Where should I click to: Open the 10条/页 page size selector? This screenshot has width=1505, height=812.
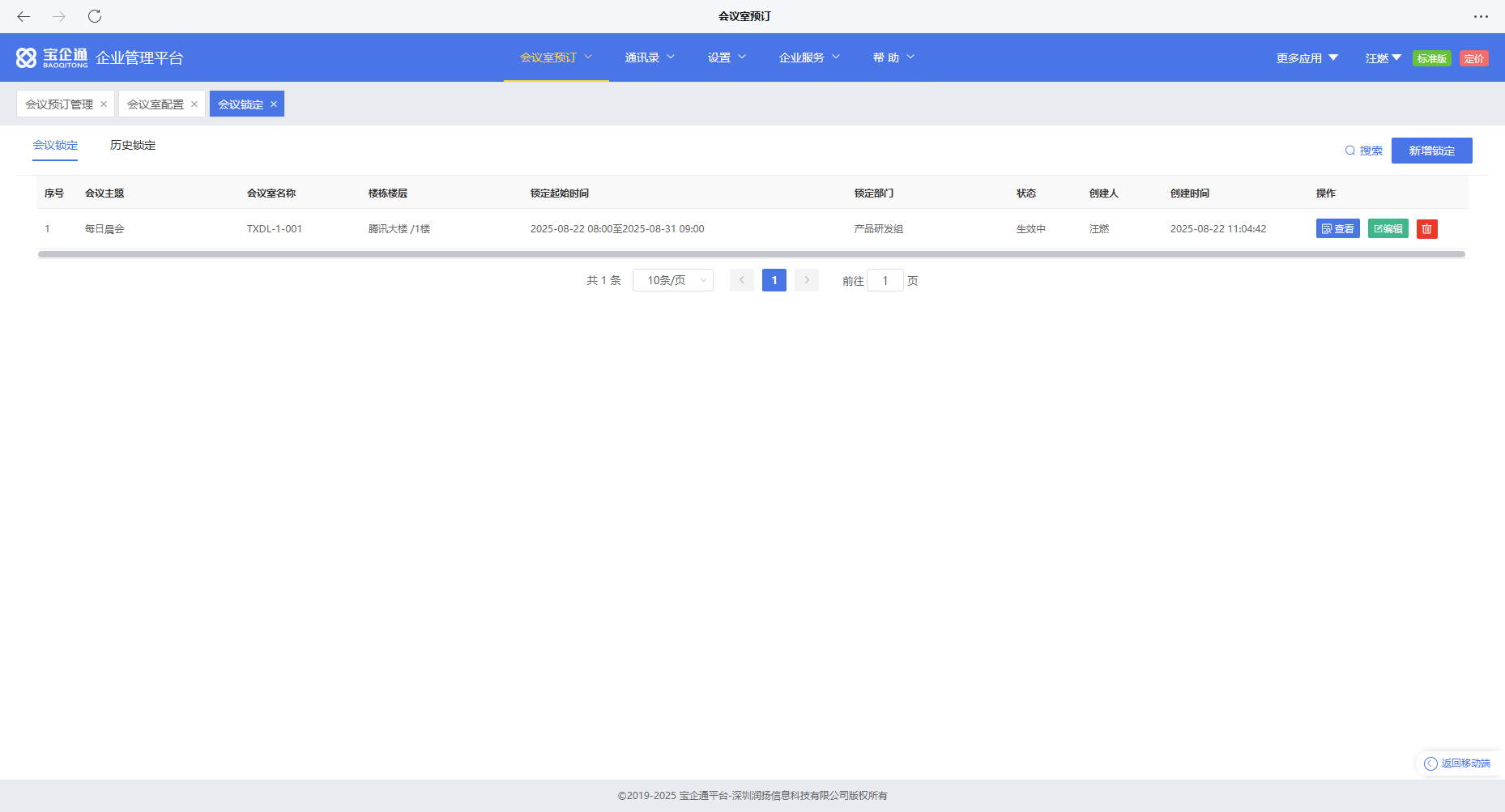(672, 280)
